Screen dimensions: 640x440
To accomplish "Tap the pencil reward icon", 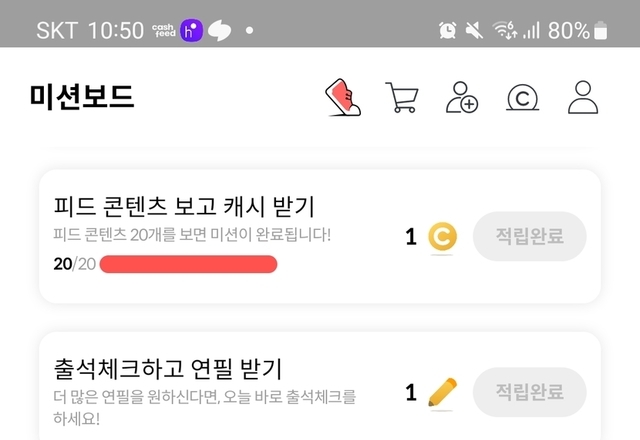I will (441, 392).
